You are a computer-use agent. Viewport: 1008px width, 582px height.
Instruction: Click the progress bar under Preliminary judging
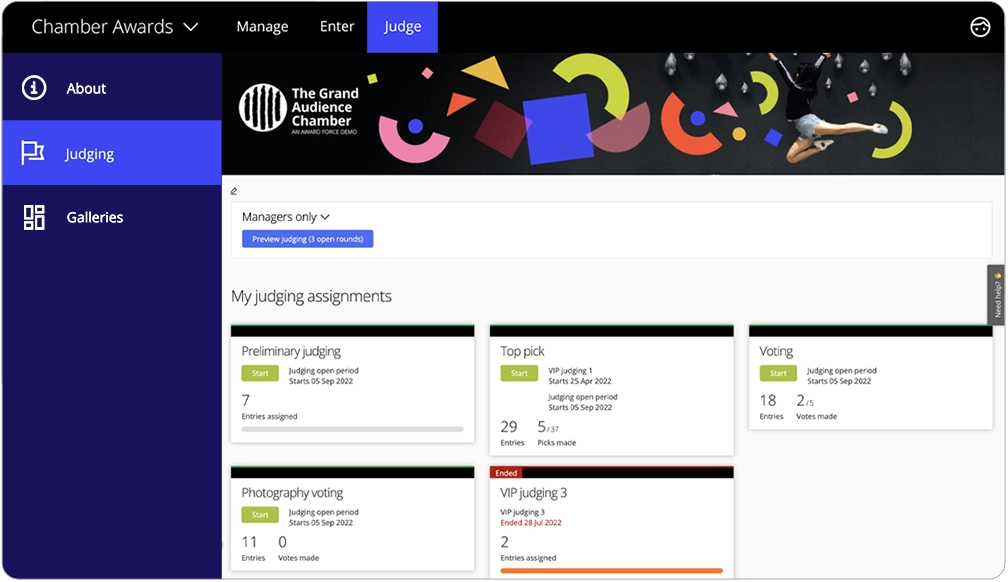pyautogui.click(x=352, y=429)
